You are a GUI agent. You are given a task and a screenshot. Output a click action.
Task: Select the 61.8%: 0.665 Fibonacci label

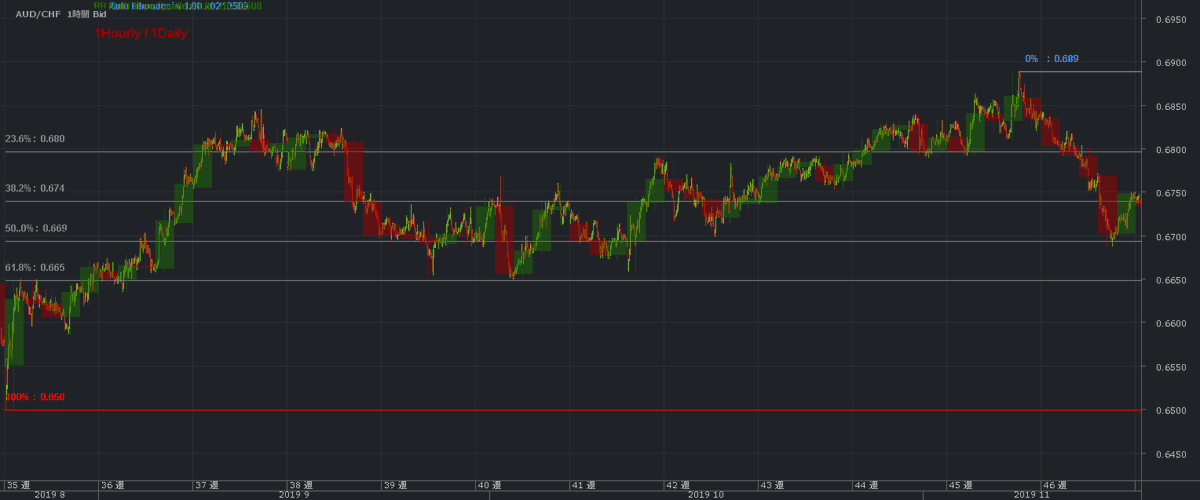[35, 267]
